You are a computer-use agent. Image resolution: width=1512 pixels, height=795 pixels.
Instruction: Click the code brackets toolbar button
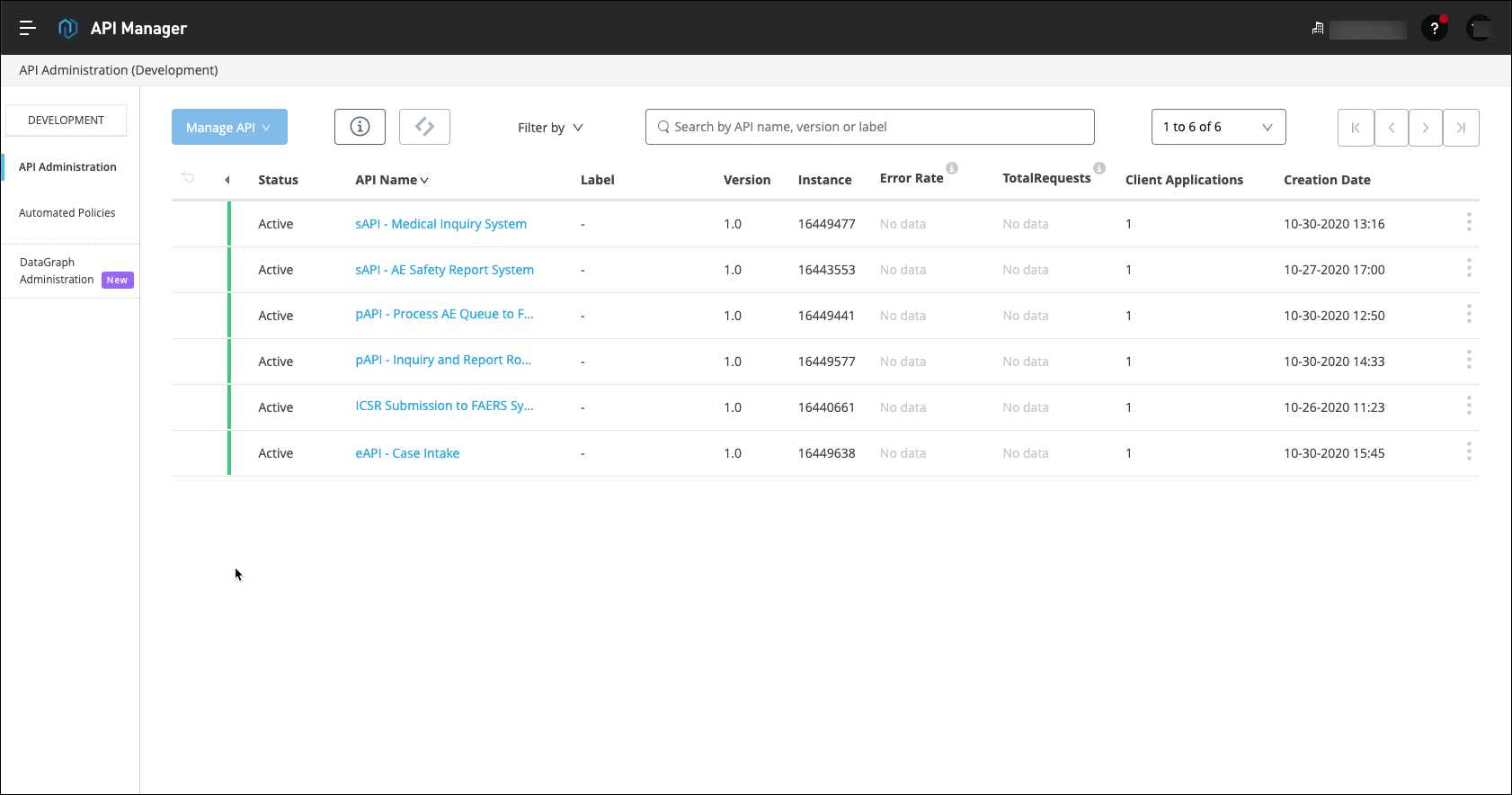click(x=424, y=127)
